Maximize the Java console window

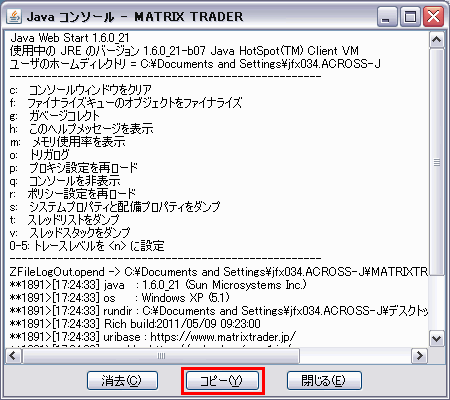click(410, 16)
